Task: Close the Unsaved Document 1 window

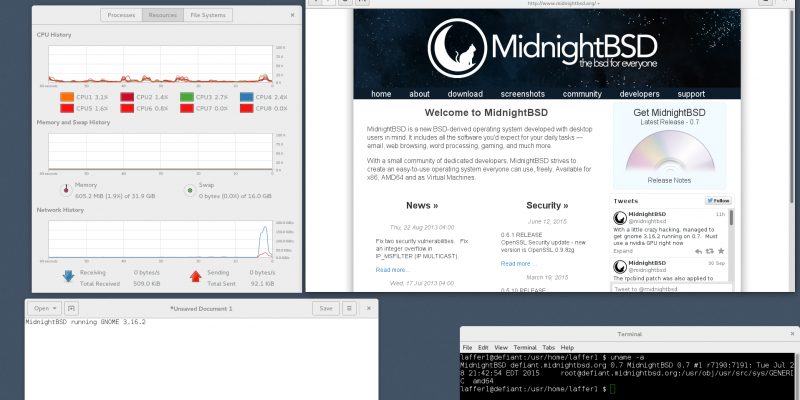Action: (x=369, y=308)
